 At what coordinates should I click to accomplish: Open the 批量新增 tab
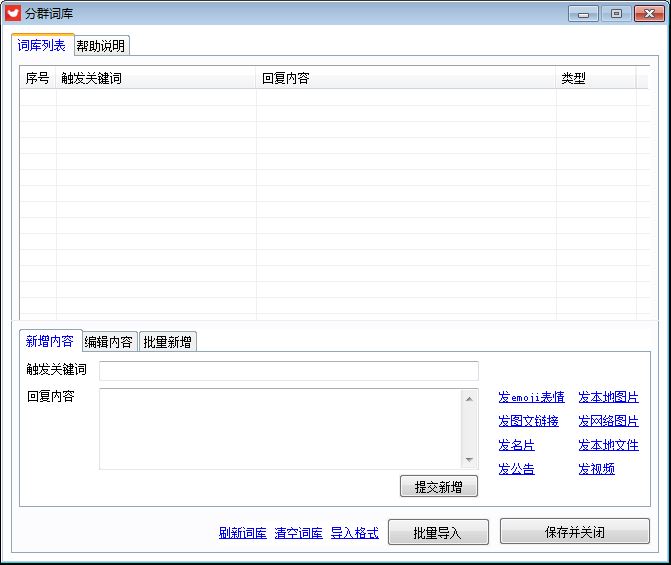click(168, 342)
